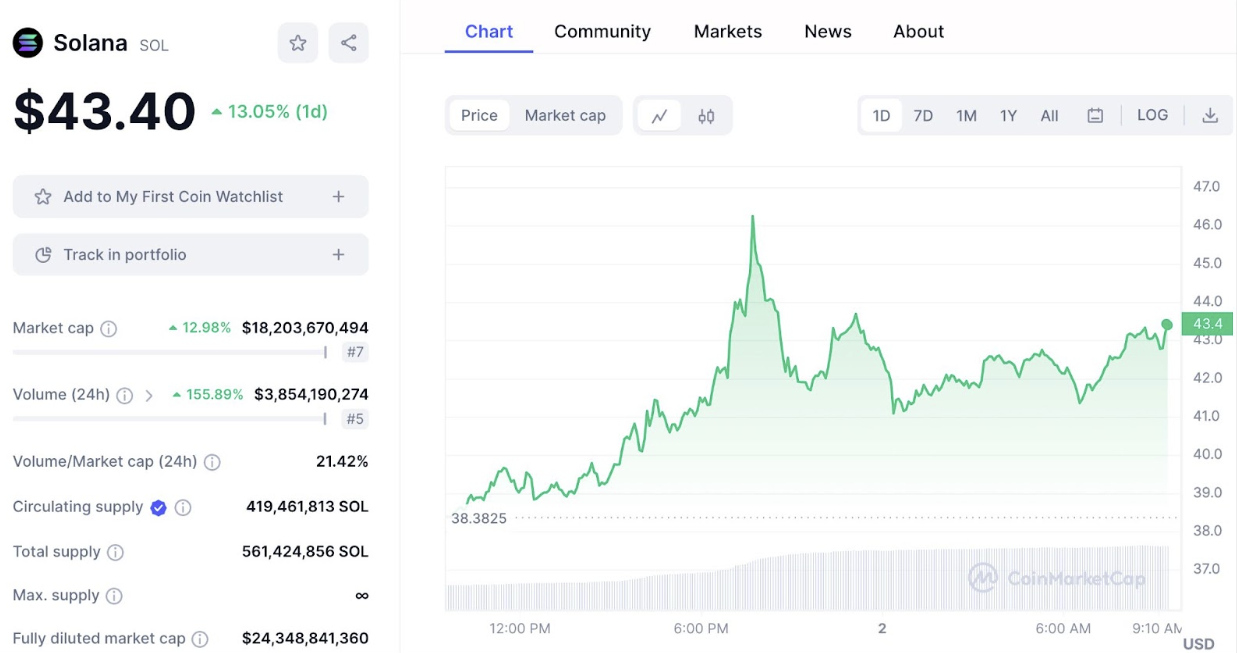Click the star favorite icon next to Solana

point(297,43)
